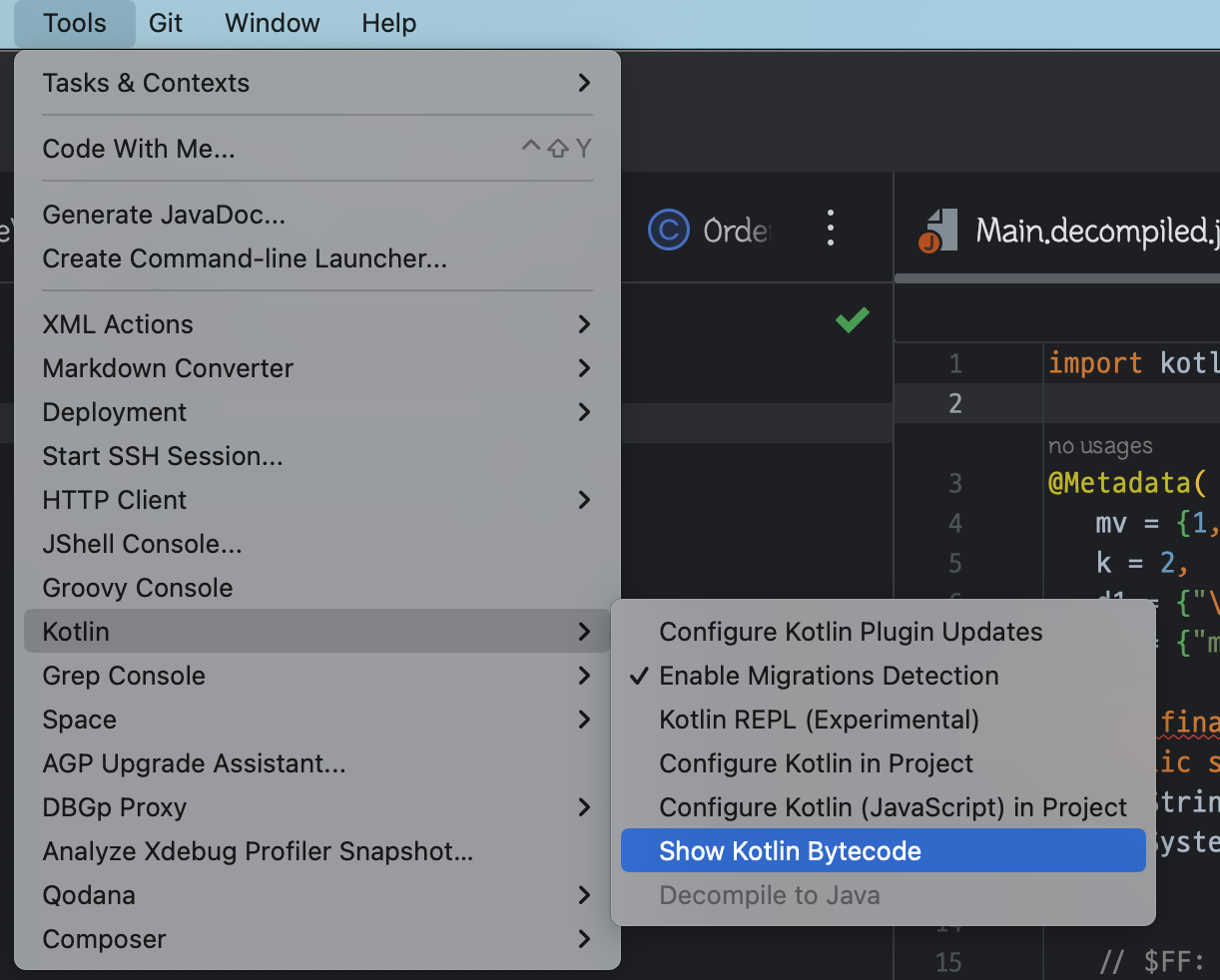This screenshot has width=1220, height=980.
Task: Click line number 2 in the gutter
Action: [955, 403]
